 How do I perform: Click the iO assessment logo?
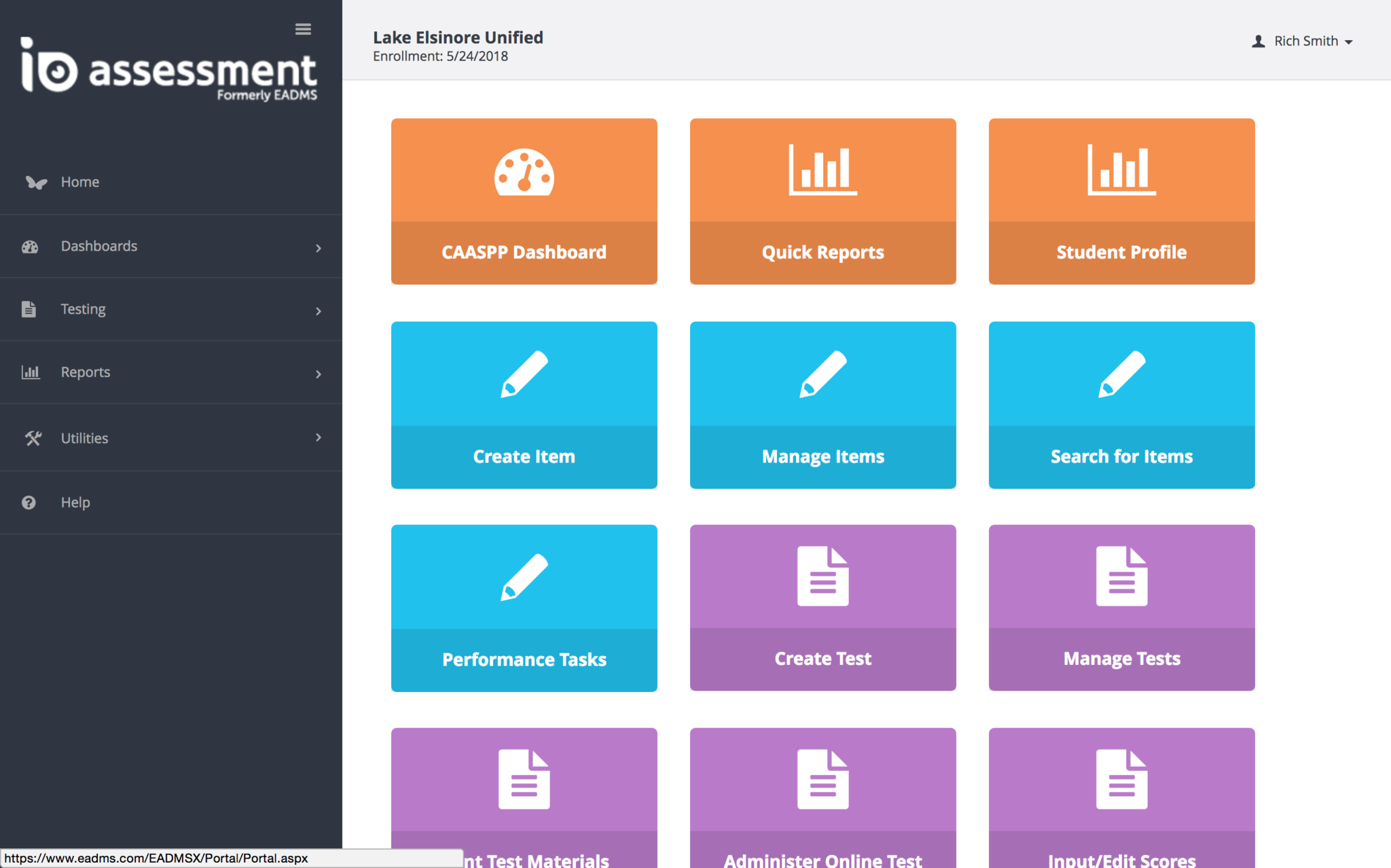click(x=168, y=69)
